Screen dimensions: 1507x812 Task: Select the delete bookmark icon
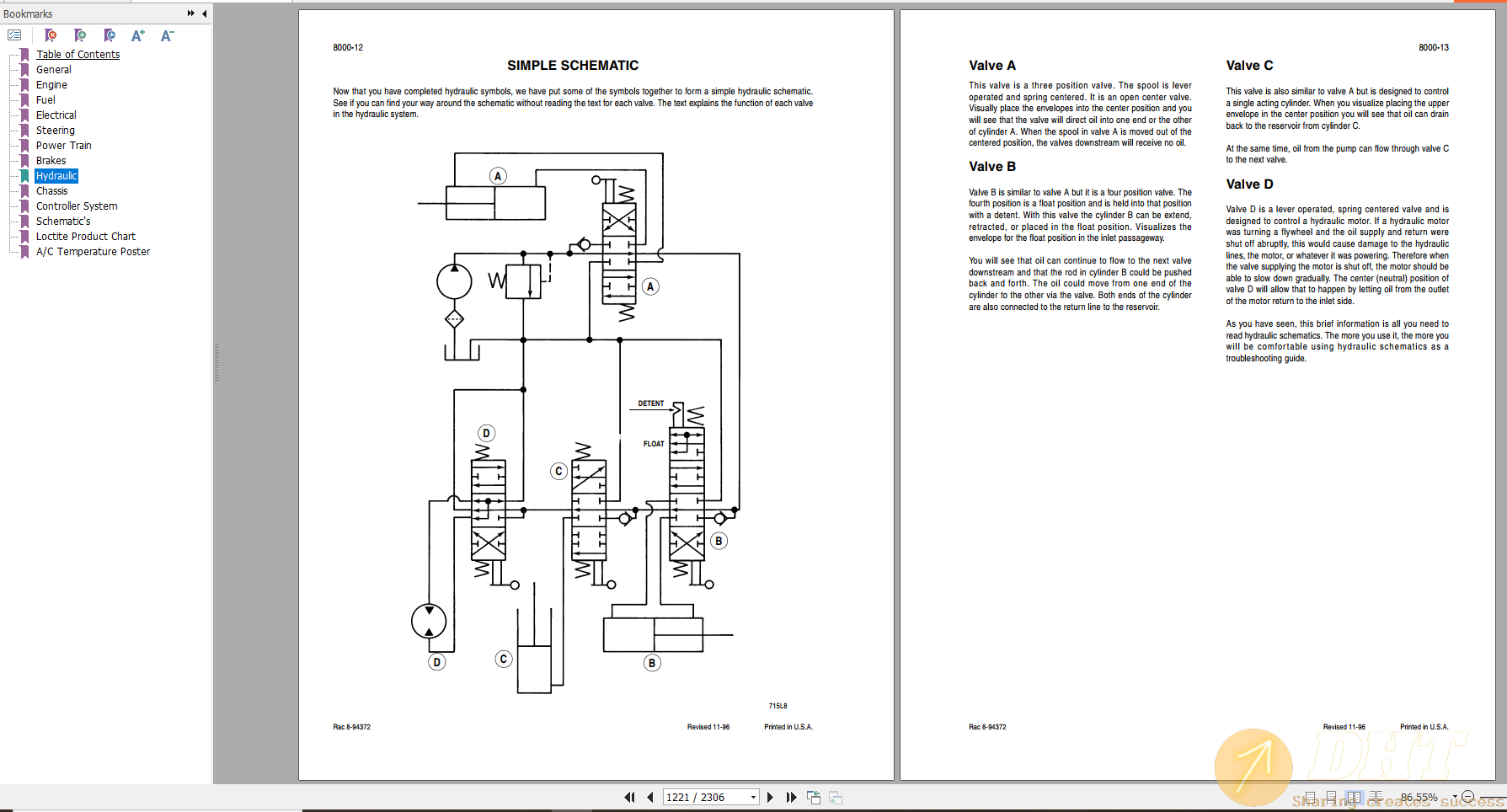click(51, 35)
